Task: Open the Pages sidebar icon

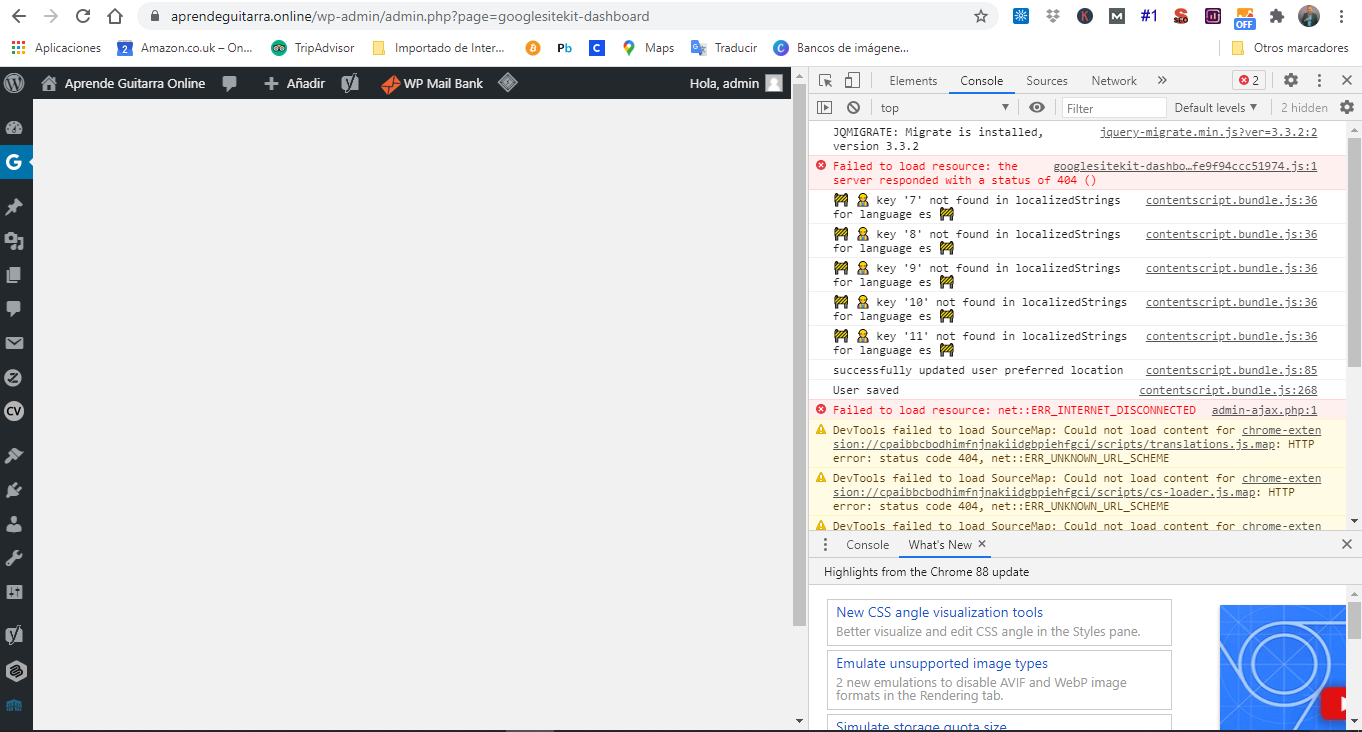Action: point(14,275)
